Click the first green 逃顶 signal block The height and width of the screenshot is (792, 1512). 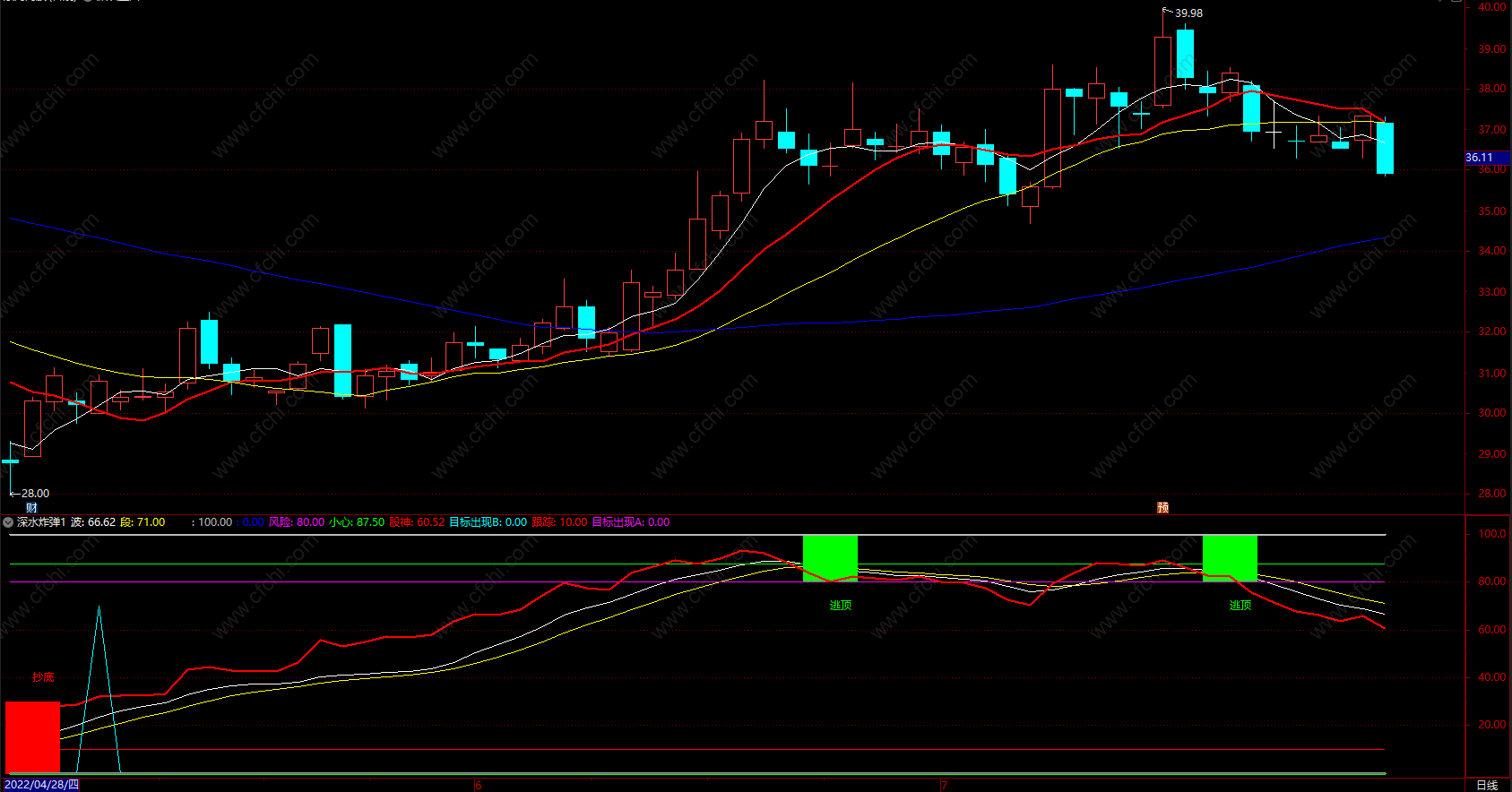pyautogui.click(x=830, y=558)
